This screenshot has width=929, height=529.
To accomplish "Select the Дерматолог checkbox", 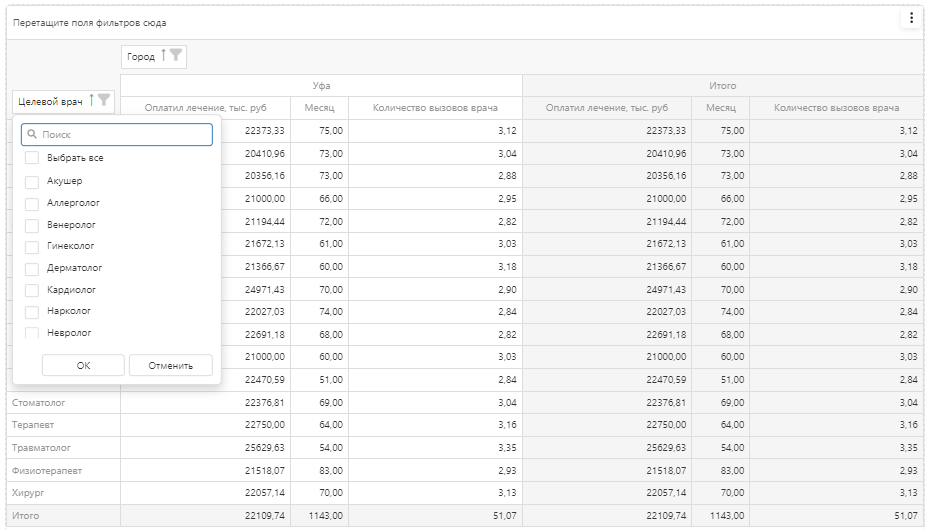I will [32, 268].
